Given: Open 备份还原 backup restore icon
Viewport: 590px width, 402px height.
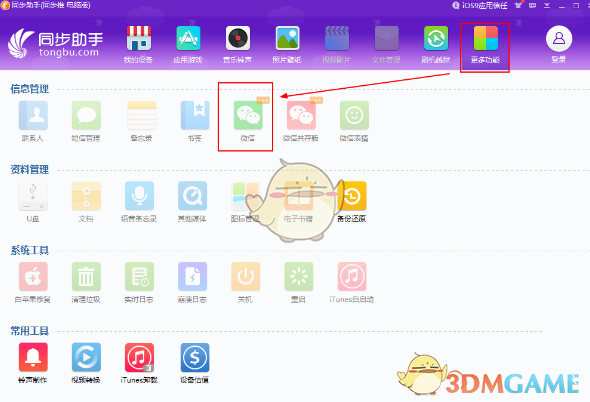Looking at the screenshot, I should pyautogui.click(x=351, y=196).
